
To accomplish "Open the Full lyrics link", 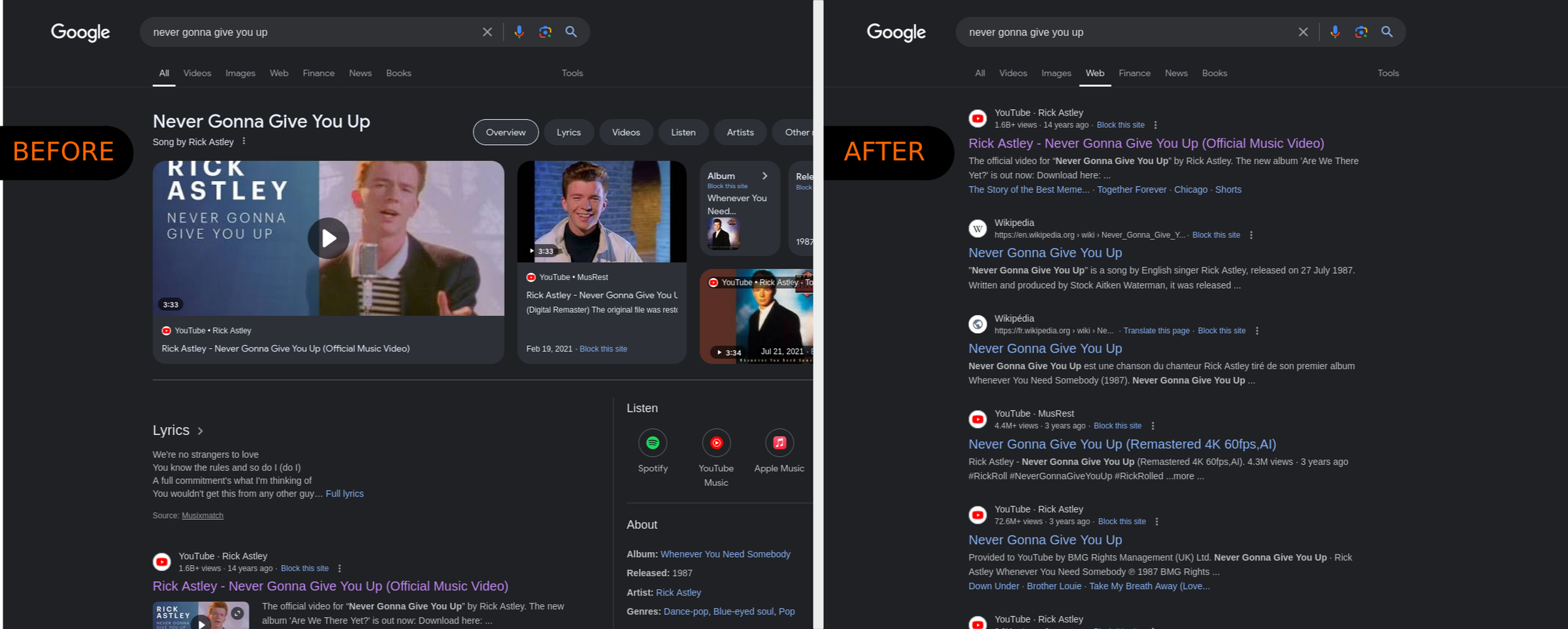I will pyautogui.click(x=345, y=494).
